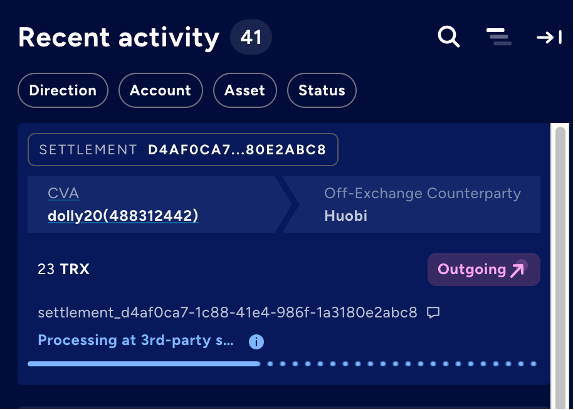Open the dolly20(488312442) account link
This screenshot has height=410, width=575.
point(123,216)
